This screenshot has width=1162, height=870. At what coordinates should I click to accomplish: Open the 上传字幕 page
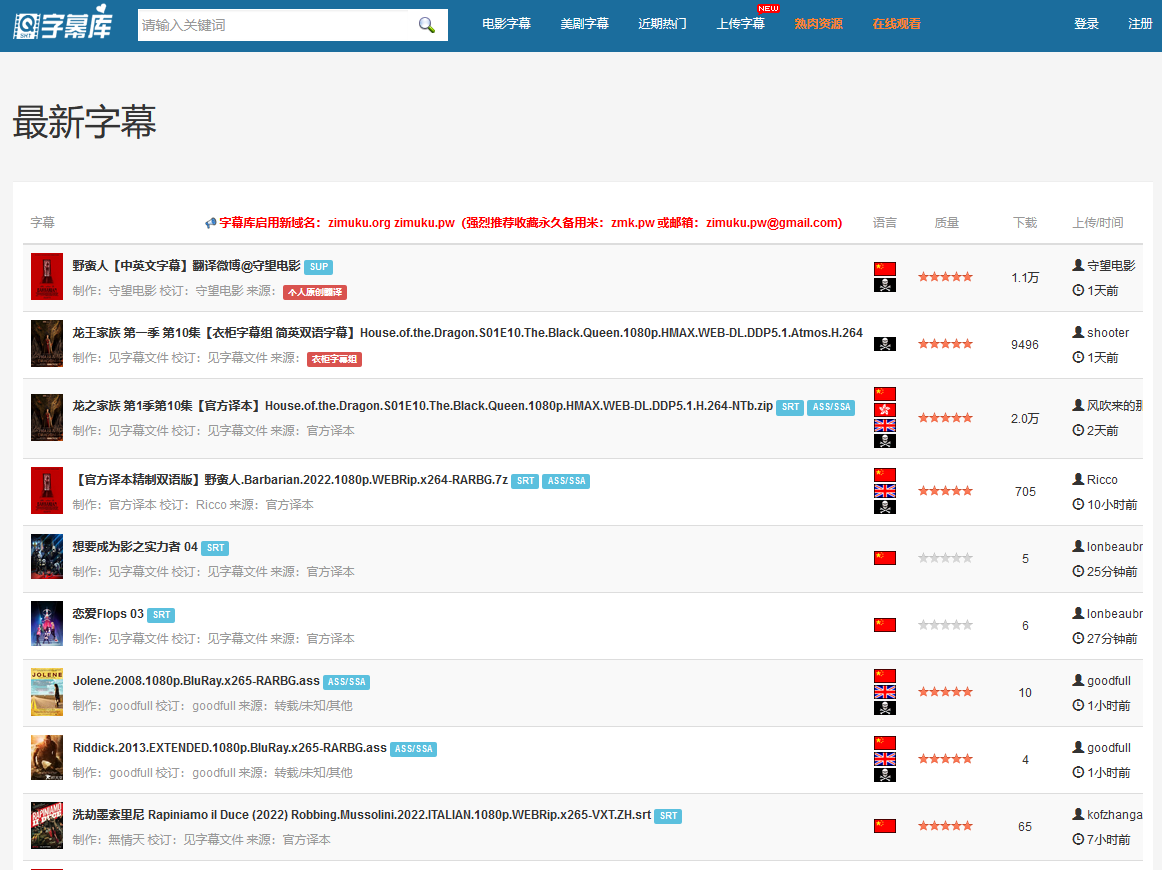740,24
